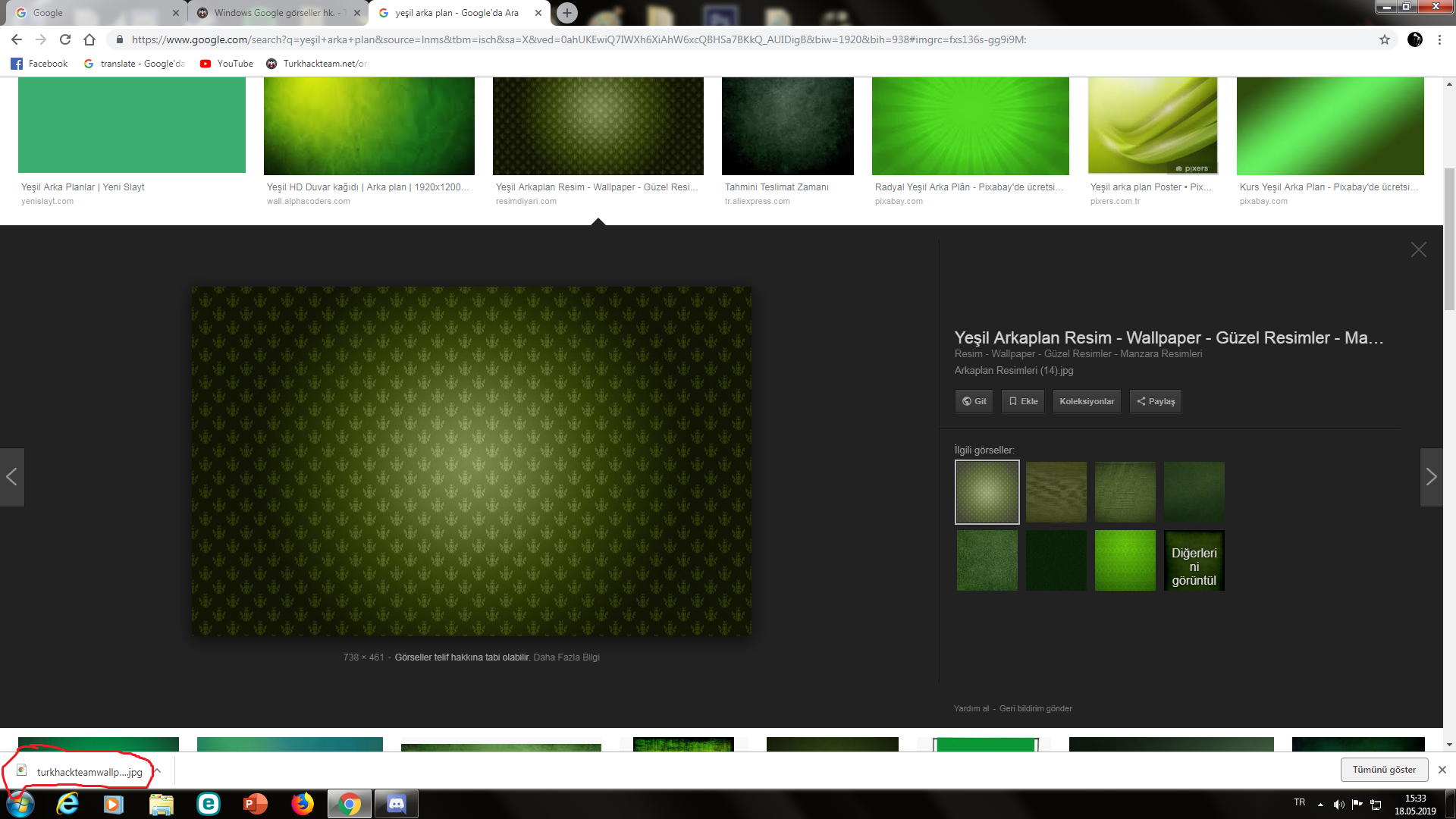1456x819 pixels.
Task: Click the large green wallpaper preview image
Action: [x=472, y=461]
